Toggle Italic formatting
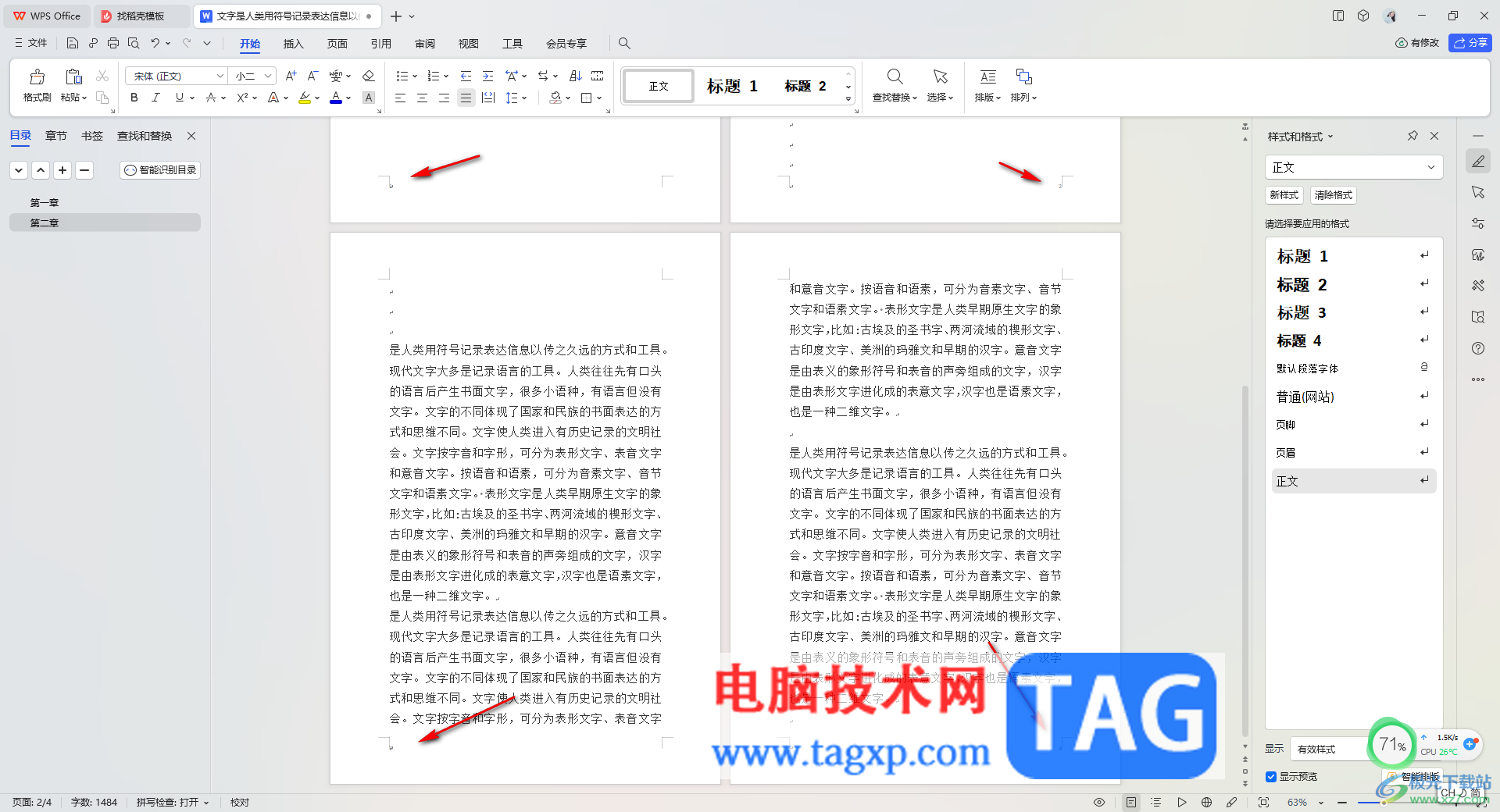The image size is (1500, 812). tap(156, 98)
